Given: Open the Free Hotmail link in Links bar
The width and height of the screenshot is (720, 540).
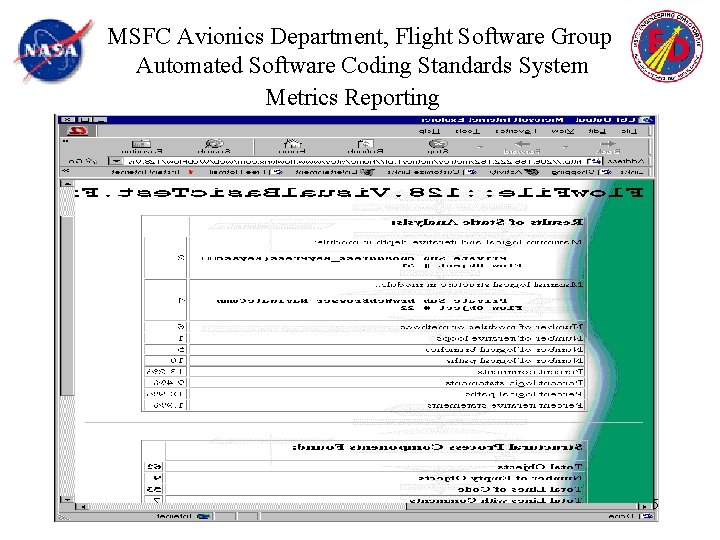Looking at the screenshot, I should (x=246, y=172).
